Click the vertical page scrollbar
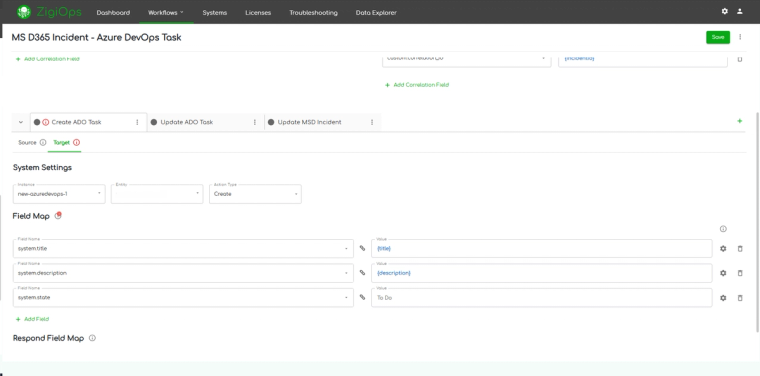The width and height of the screenshot is (760, 376). [758, 222]
